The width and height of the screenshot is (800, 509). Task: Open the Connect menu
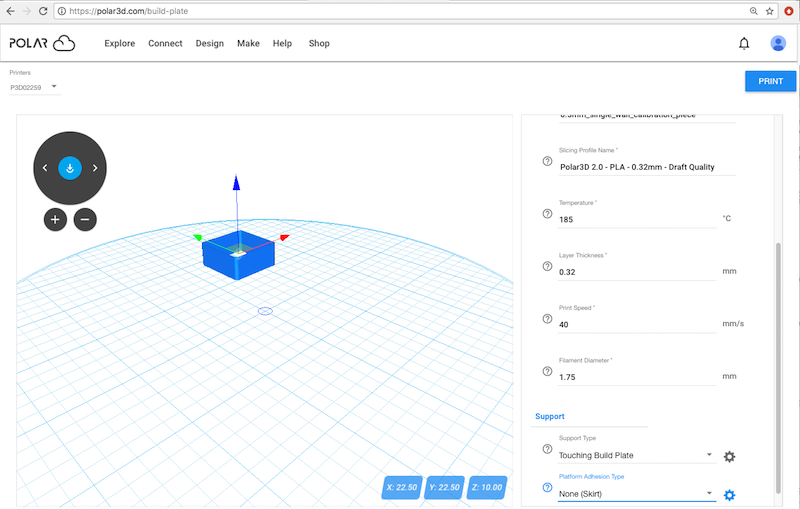coord(165,43)
